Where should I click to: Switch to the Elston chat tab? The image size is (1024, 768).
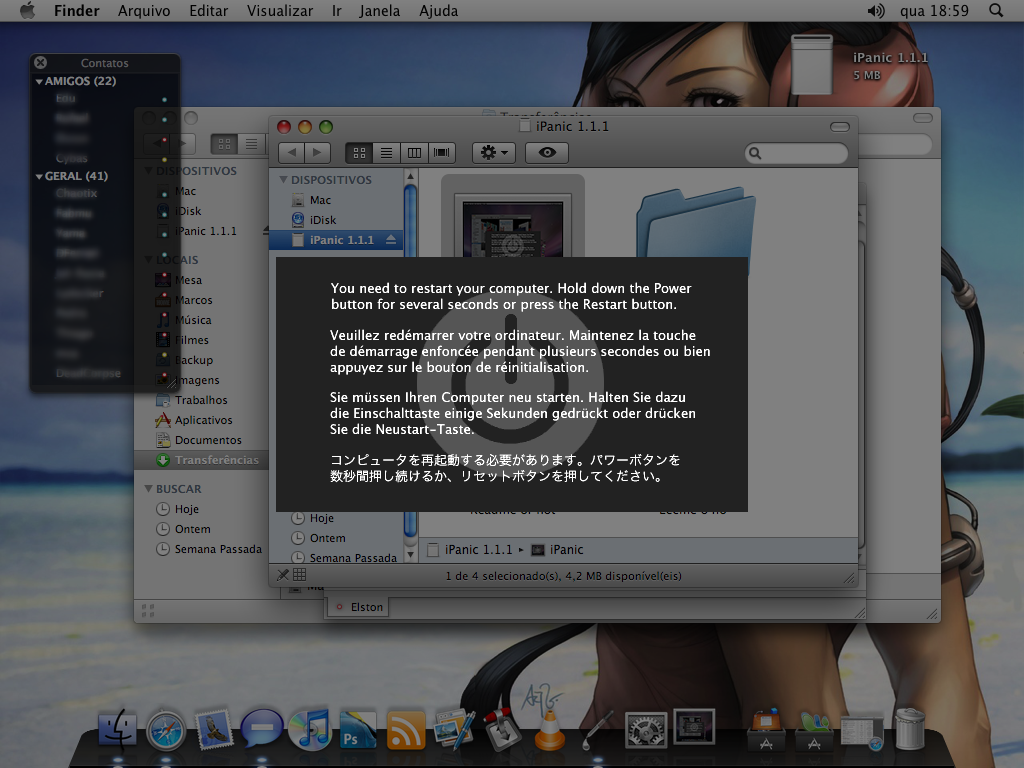pos(358,607)
